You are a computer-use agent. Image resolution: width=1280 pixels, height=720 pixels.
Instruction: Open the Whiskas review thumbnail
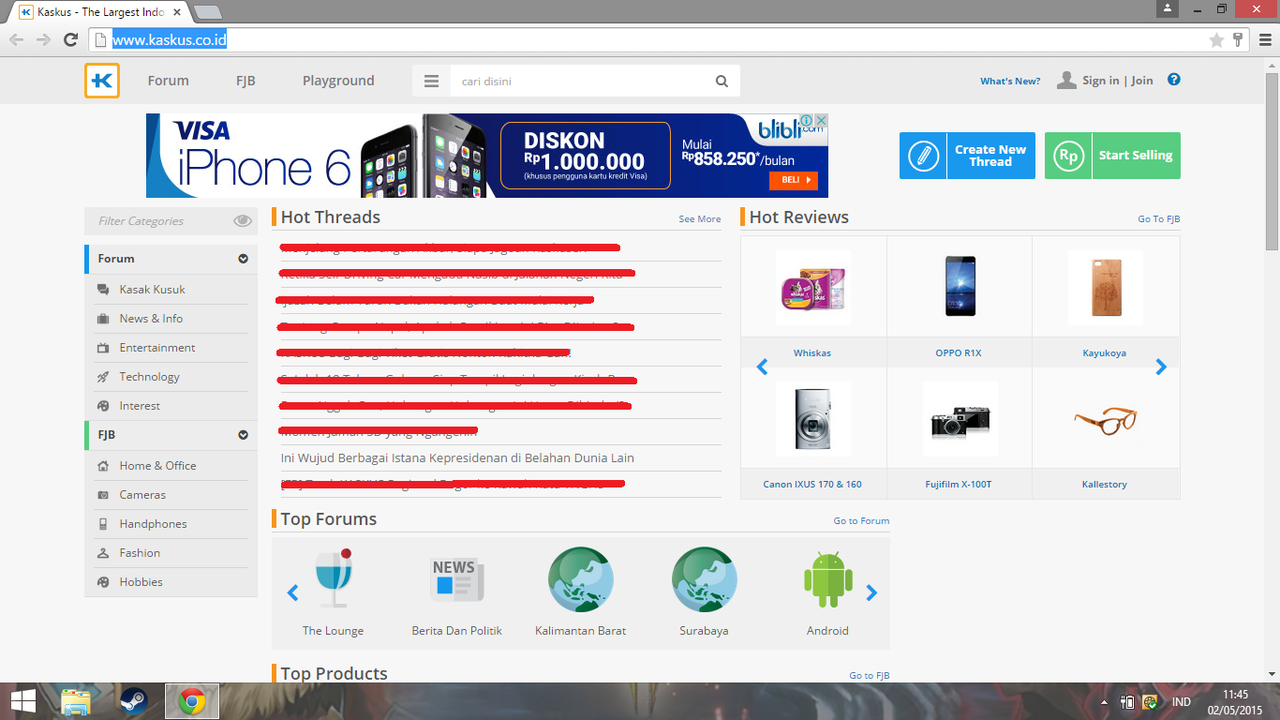click(812, 287)
